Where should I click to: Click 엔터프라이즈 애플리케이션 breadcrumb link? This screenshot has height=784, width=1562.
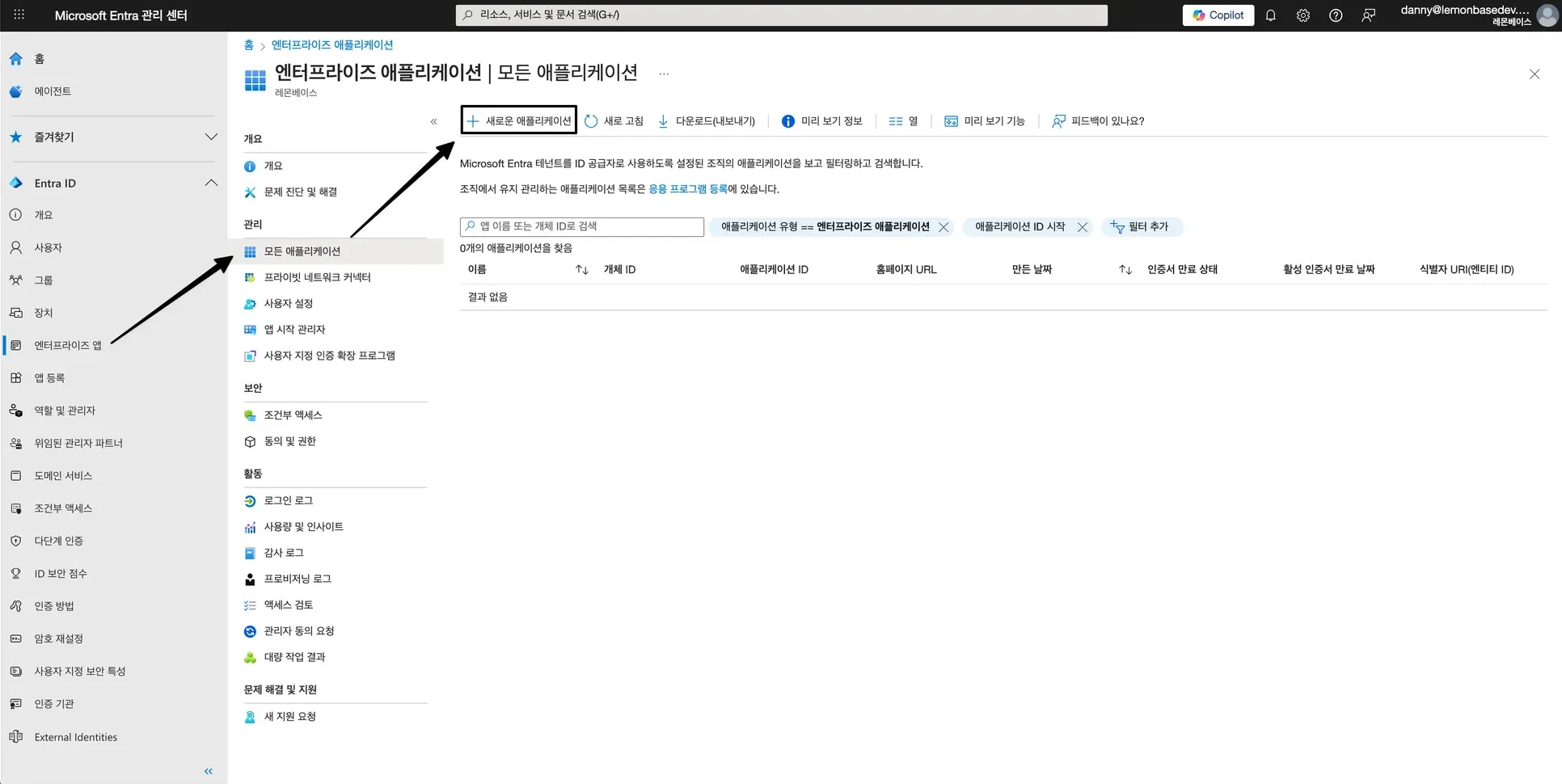(332, 44)
